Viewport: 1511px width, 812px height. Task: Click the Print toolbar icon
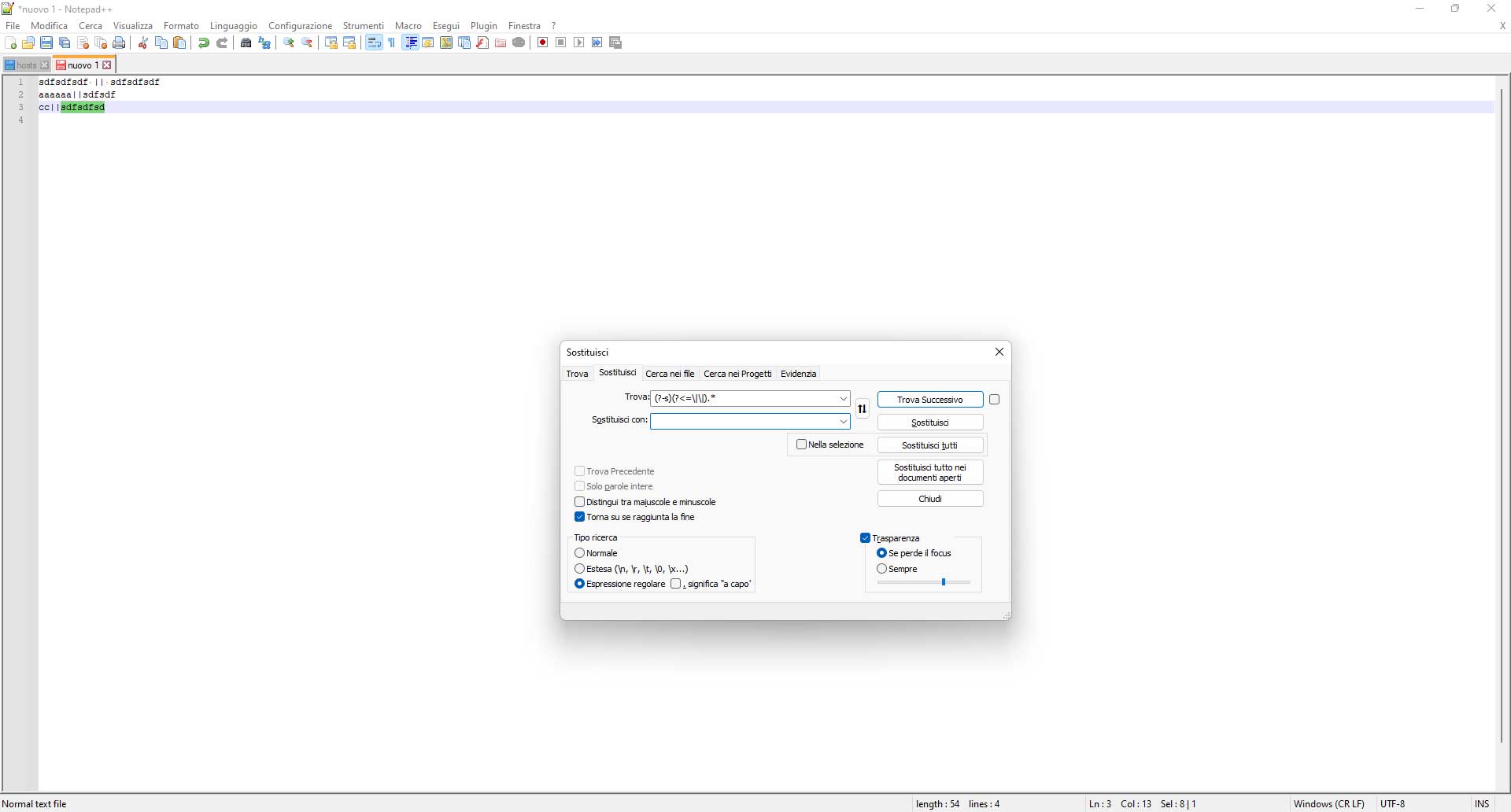(119, 42)
